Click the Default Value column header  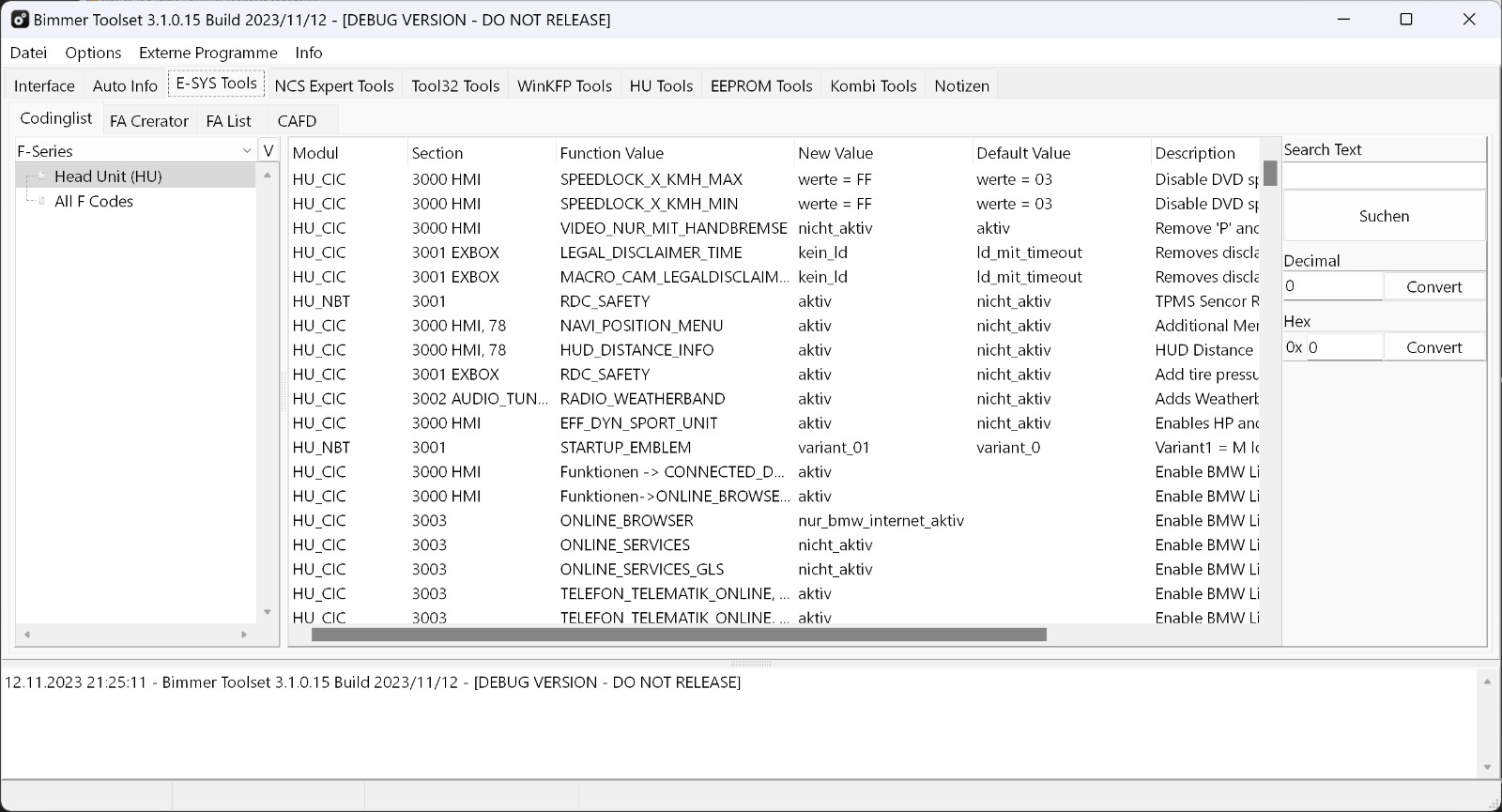coord(1062,153)
